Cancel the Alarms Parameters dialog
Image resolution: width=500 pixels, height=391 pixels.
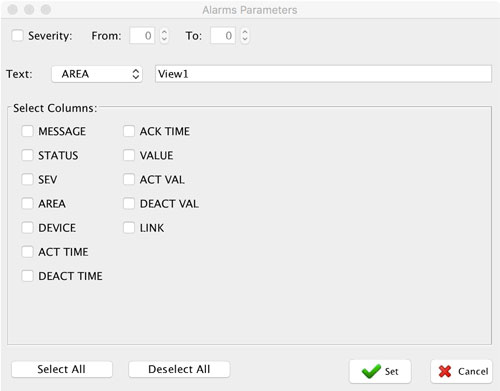[461, 371]
